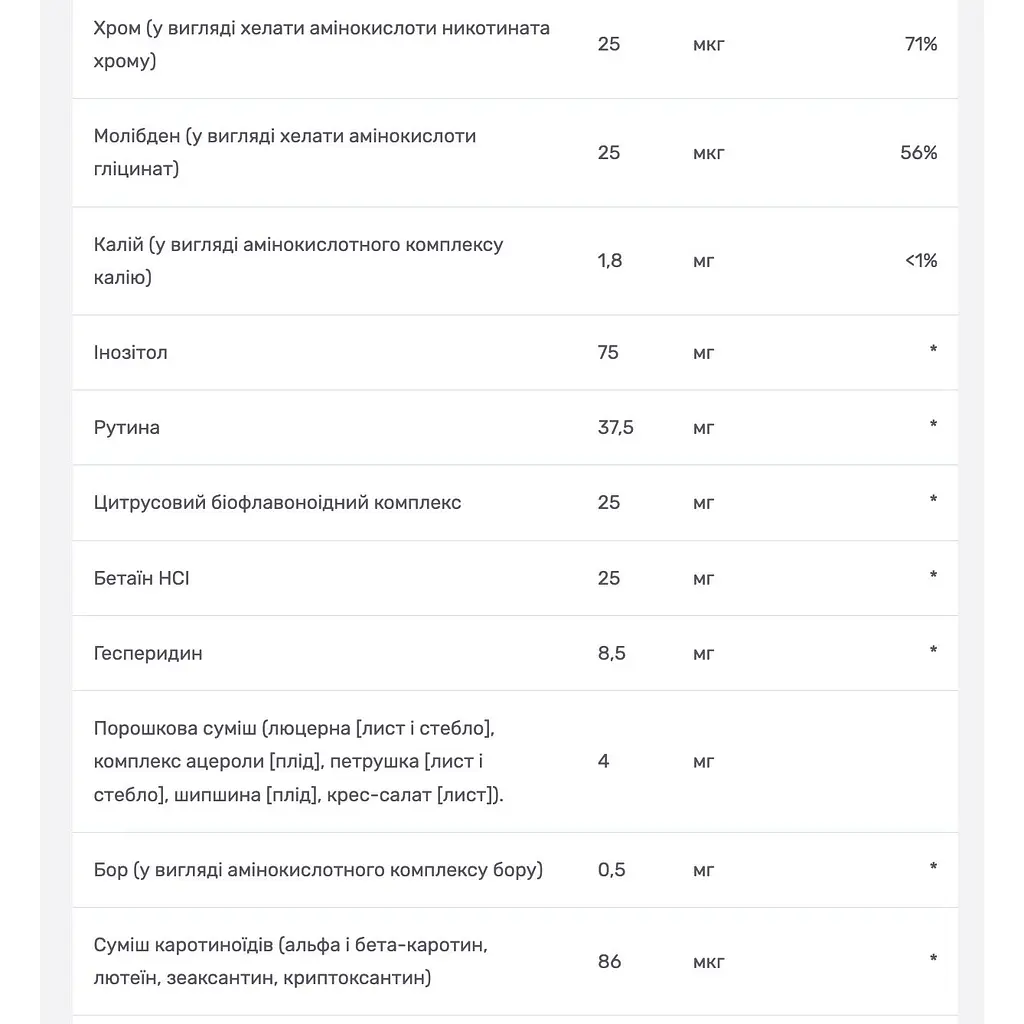Viewport: 1024px width, 1024px height.
Task: Select the <1% value for Калій
Action: click(921, 261)
